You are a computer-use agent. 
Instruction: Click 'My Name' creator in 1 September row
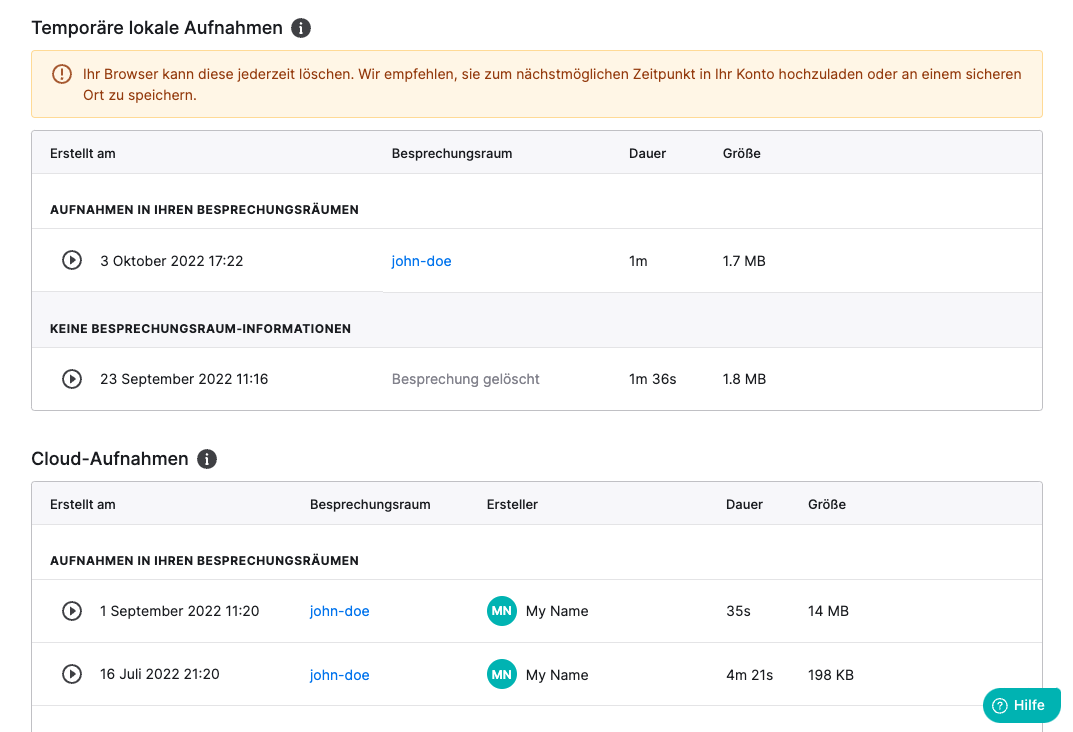coord(557,611)
